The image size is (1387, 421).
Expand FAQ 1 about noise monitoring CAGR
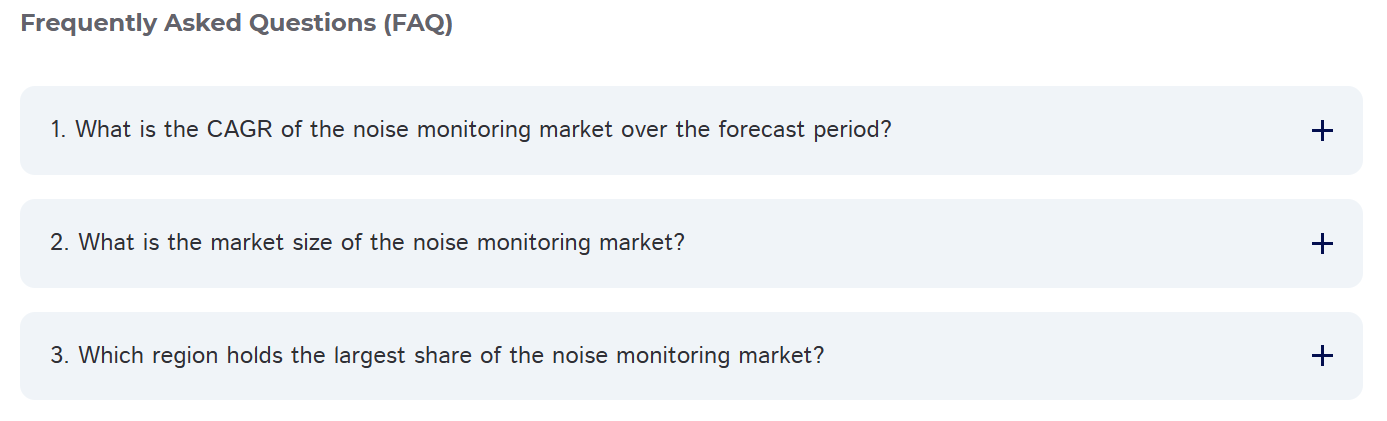coord(470,130)
